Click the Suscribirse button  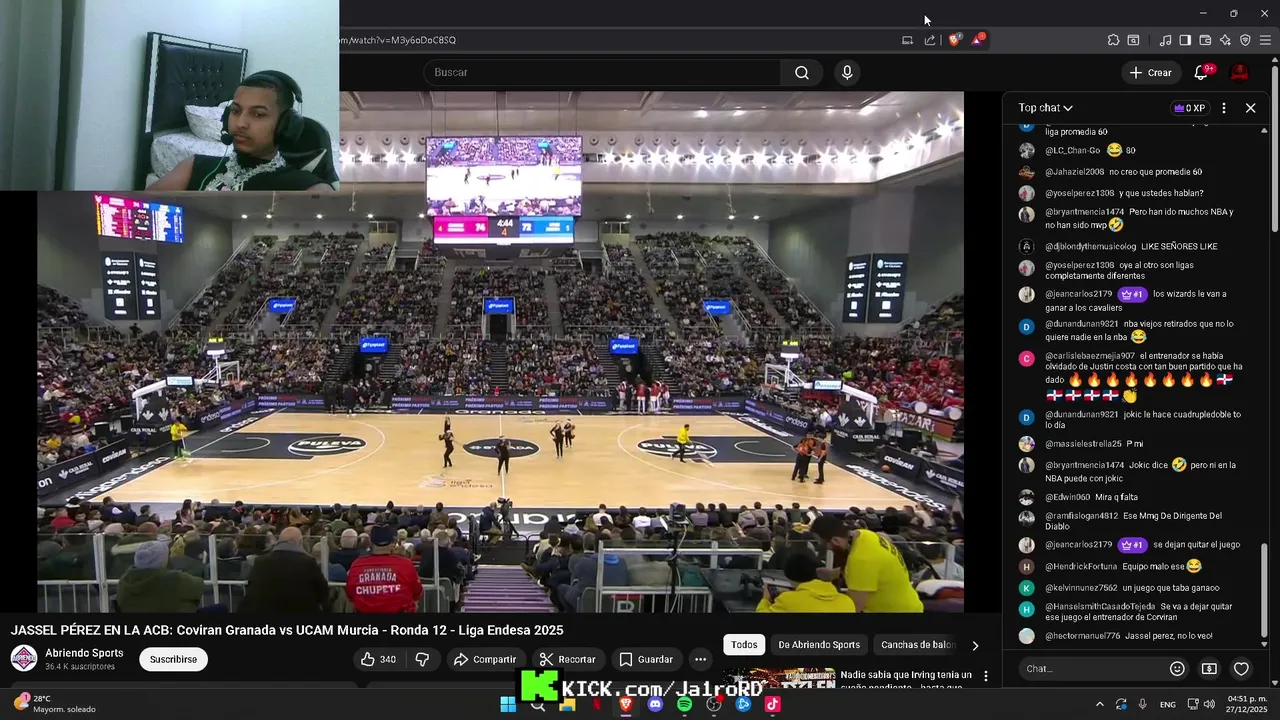point(173,659)
